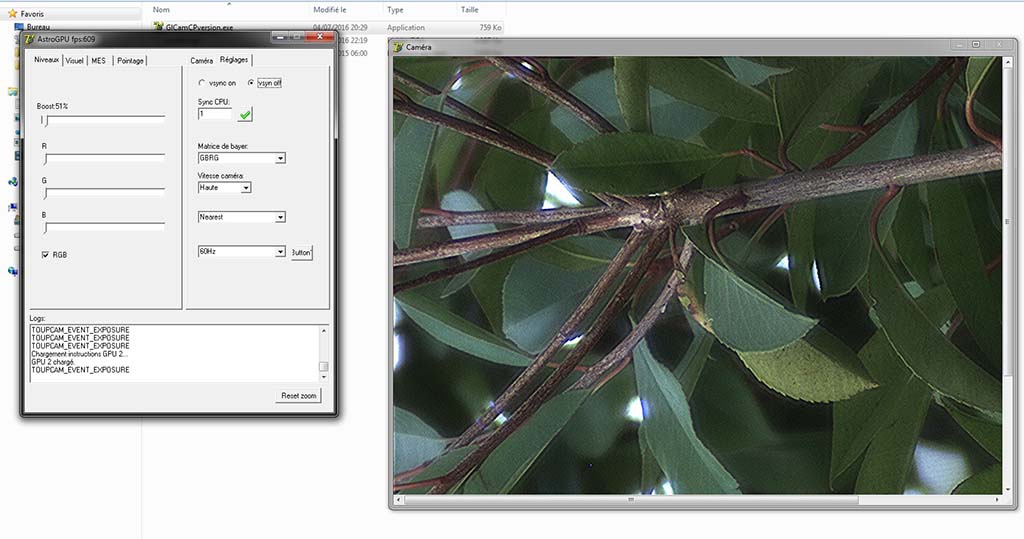The image size is (1024, 539).
Task: Click the Reset zoom button
Action: point(298,396)
